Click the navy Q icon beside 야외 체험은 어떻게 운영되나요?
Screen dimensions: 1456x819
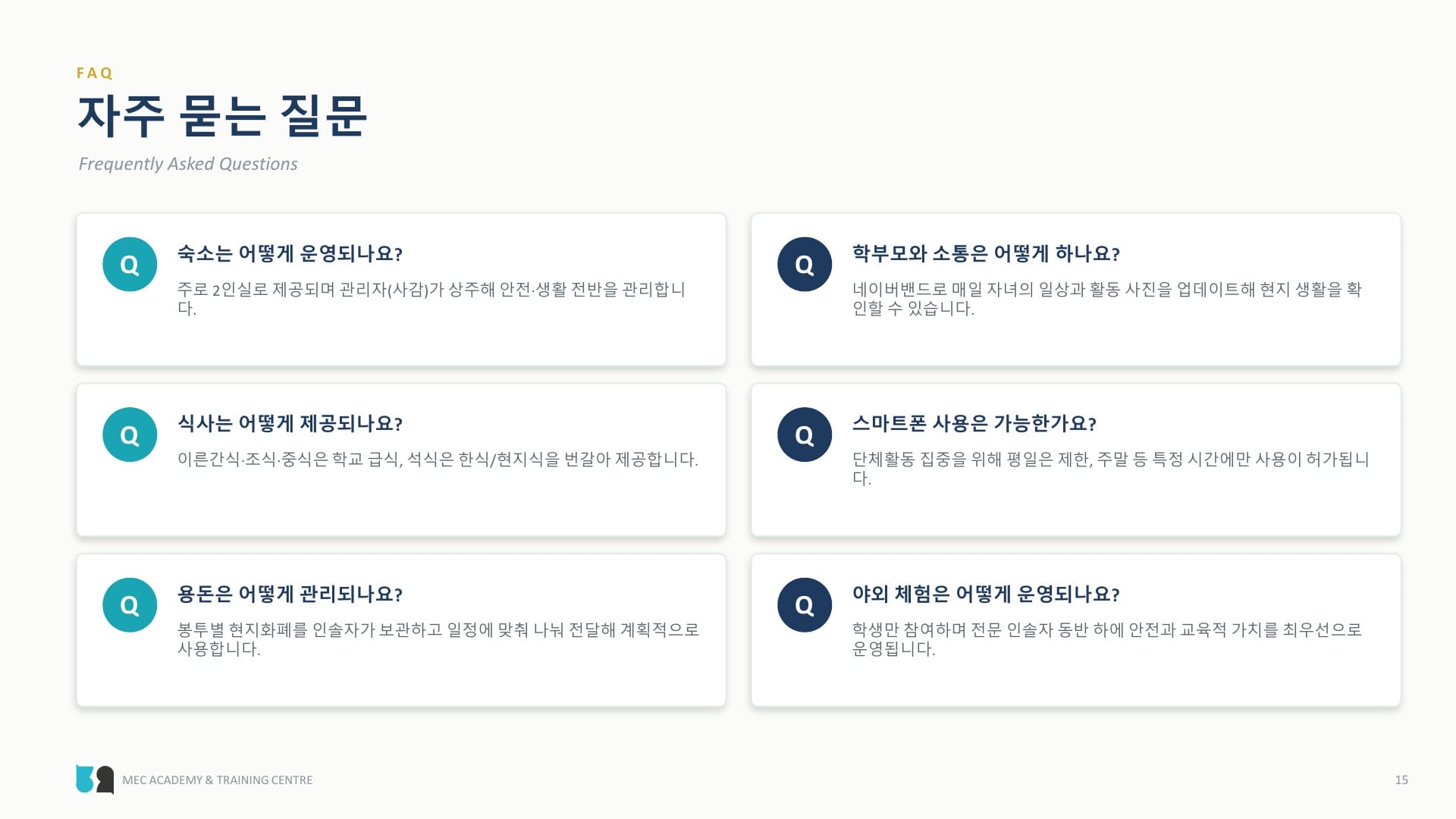[x=805, y=605]
